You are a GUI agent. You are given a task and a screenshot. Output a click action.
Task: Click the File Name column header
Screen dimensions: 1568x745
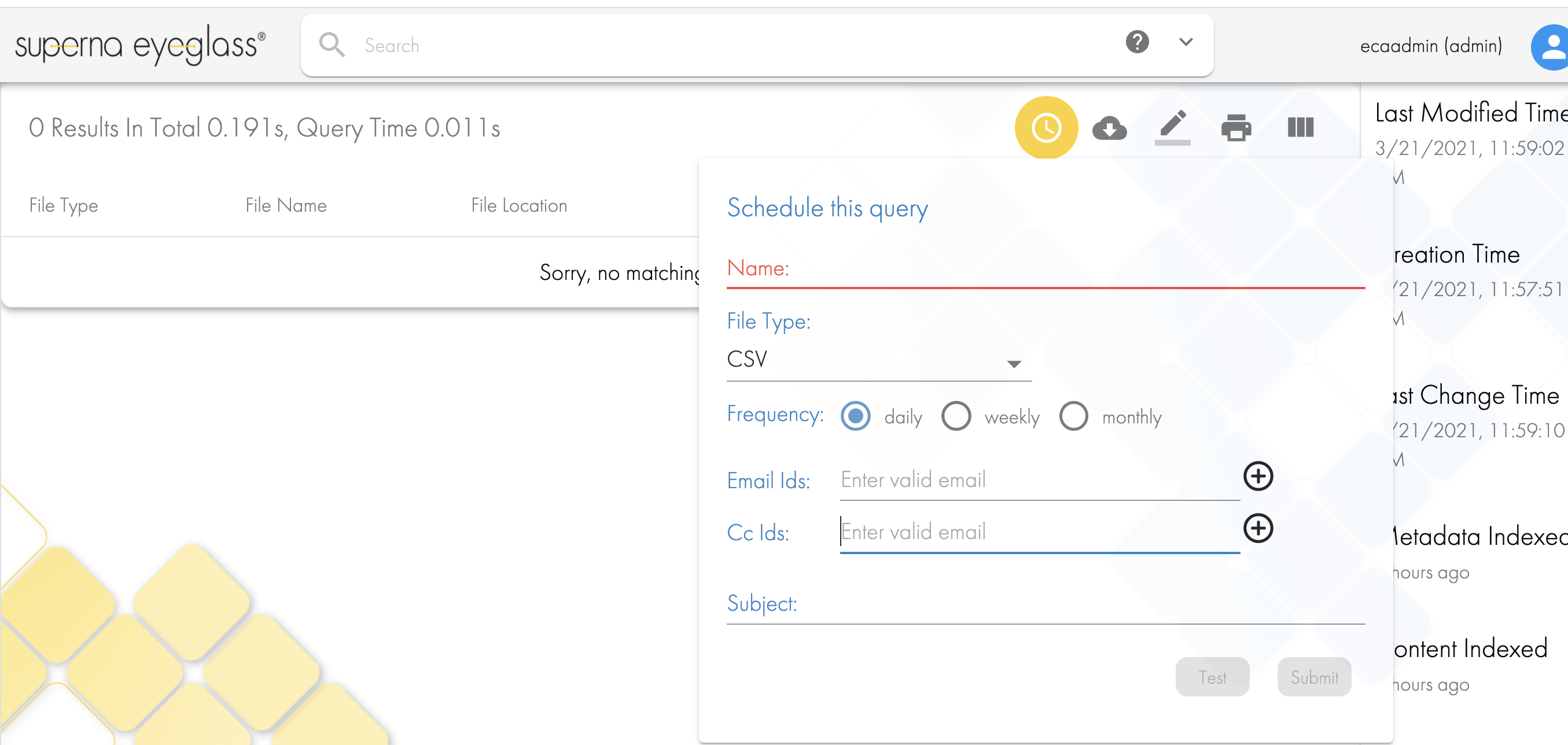(286, 206)
